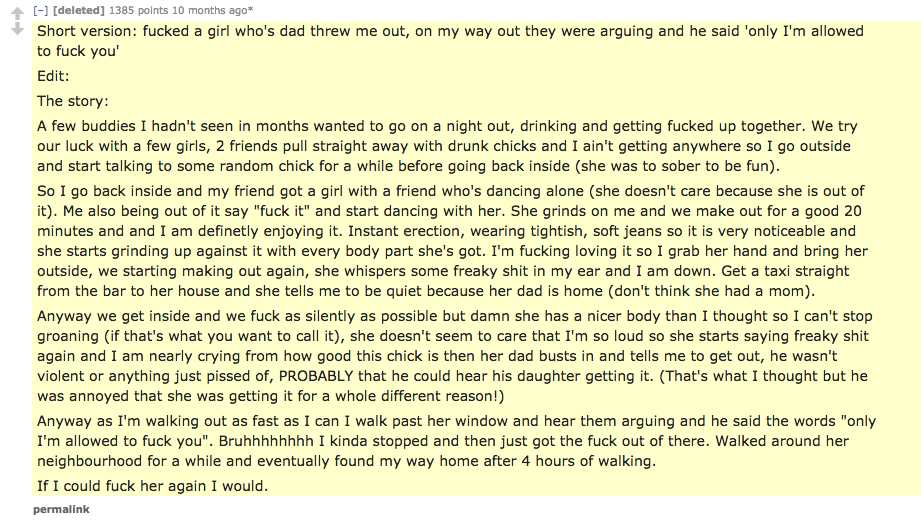Click the paragraph starting "Anyway we get inside"
Viewport: 921px width, 524px height.
click(x=455, y=356)
